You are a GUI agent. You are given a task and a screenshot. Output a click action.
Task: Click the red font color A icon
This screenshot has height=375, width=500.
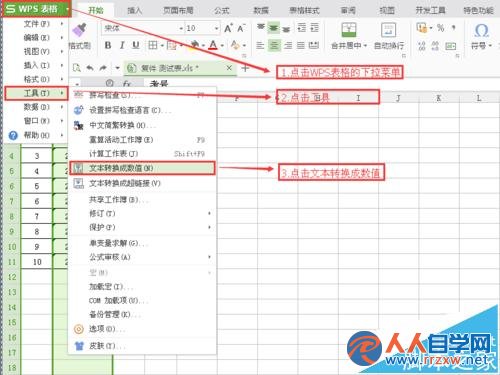[x=213, y=45]
